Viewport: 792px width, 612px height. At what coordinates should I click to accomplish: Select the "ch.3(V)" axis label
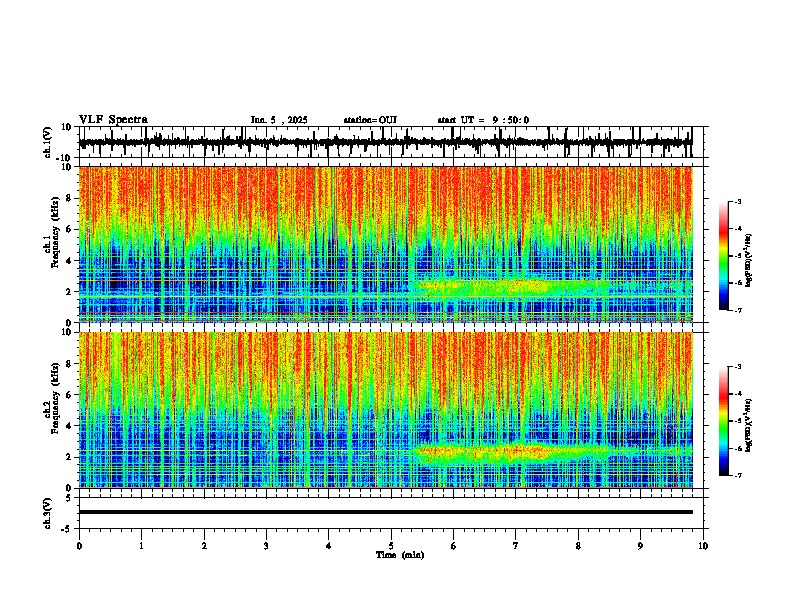[49, 514]
